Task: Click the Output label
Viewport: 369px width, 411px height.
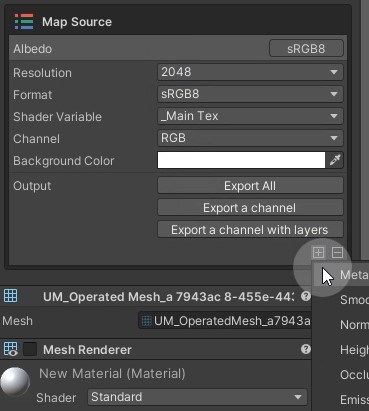Action: pos(32,186)
